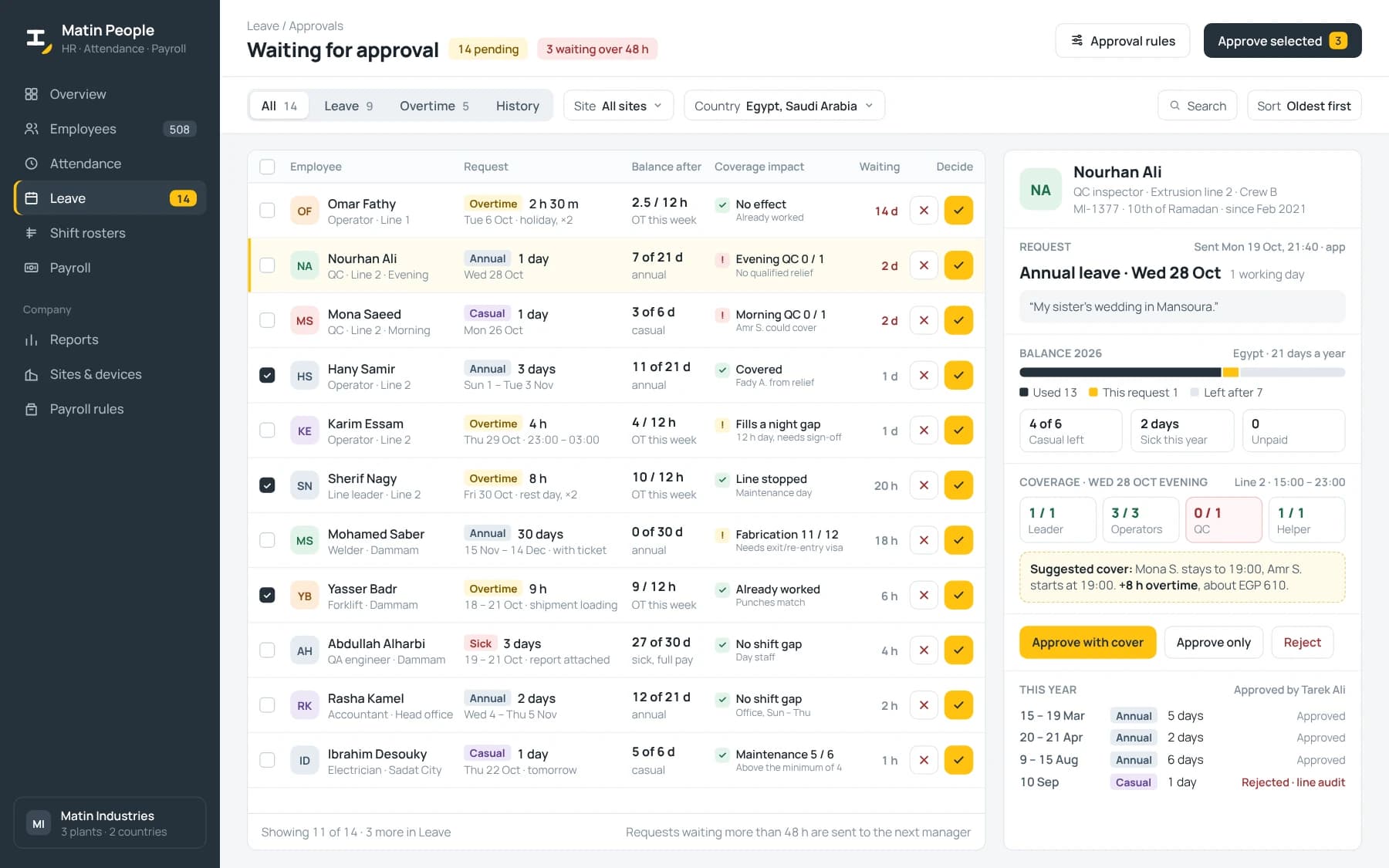This screenshot has height=868, width=1389.
Task: Open the Country Egypt, Saudi Arabia dropdown
Action: click(784, 106)
